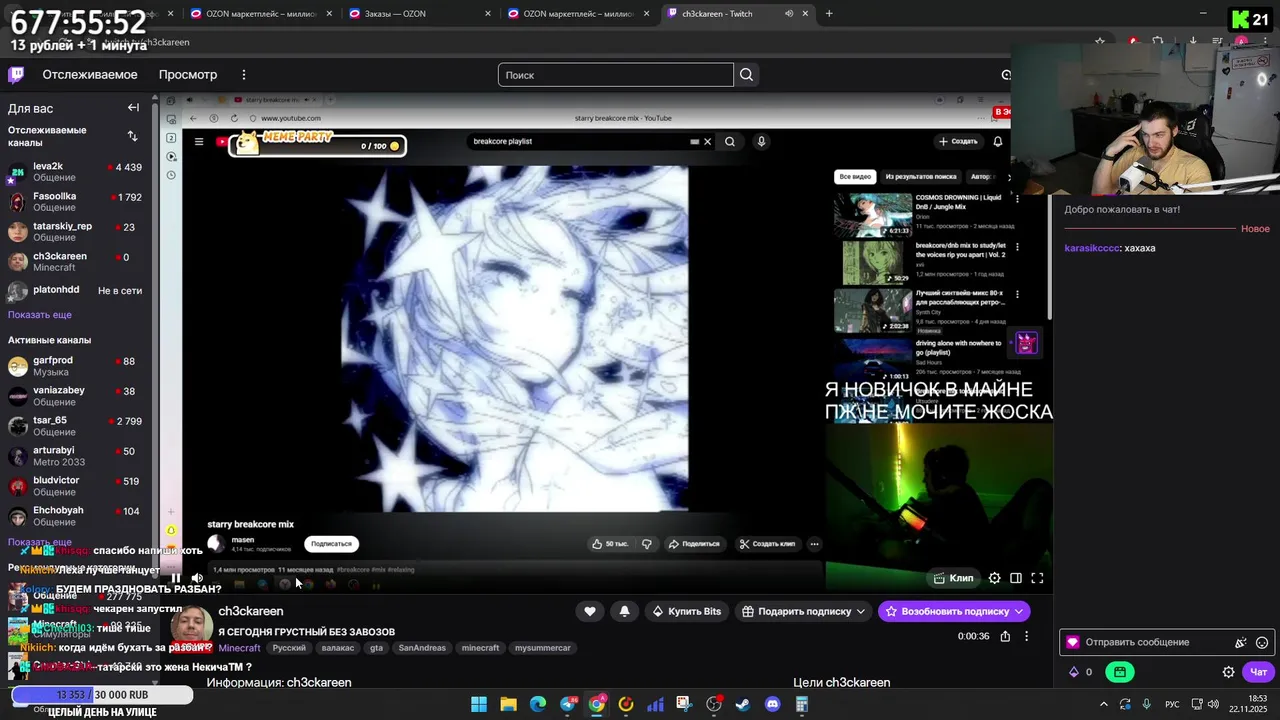The height and width of the screenshot is (720, 1280).
Task: Share the stream via share icon
Action: coord(1005,636)
